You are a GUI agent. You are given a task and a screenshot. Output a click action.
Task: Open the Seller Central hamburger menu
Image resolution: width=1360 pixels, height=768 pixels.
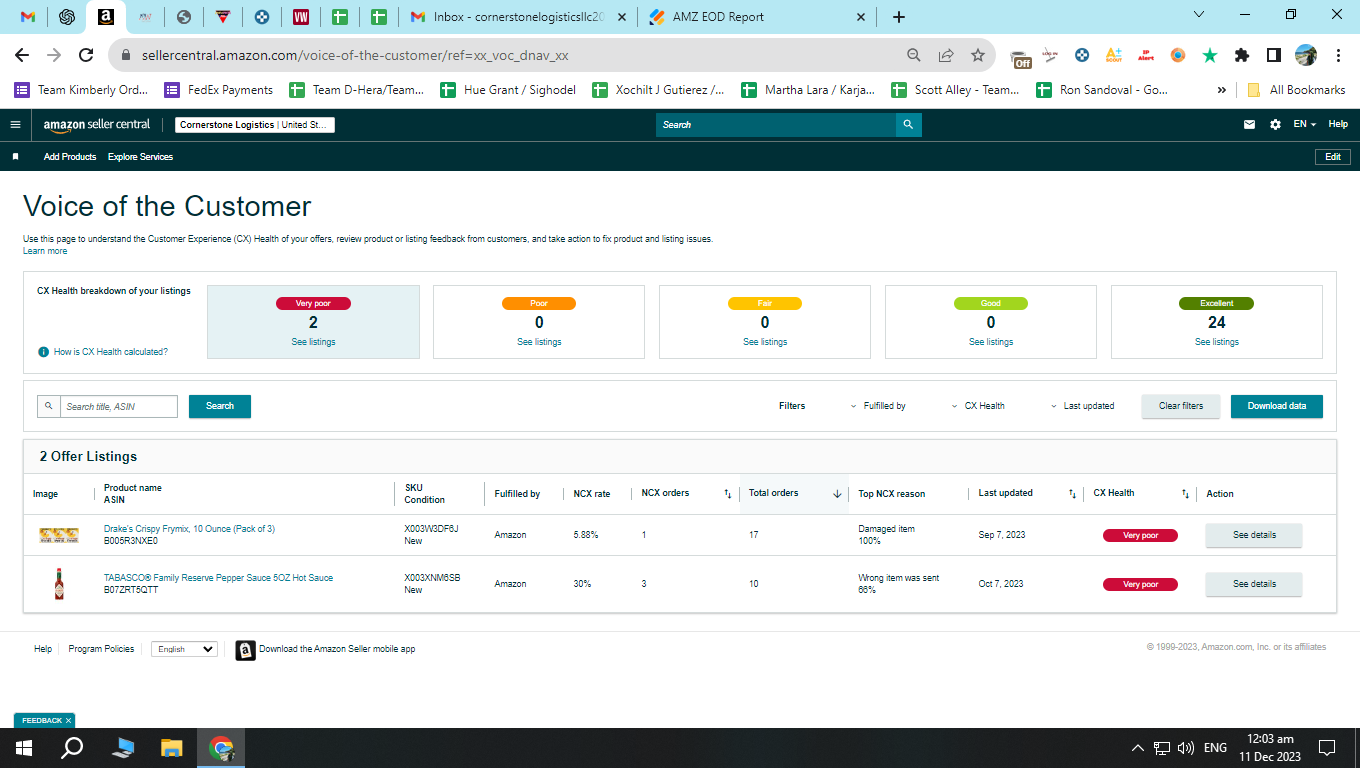click(15, 125)
